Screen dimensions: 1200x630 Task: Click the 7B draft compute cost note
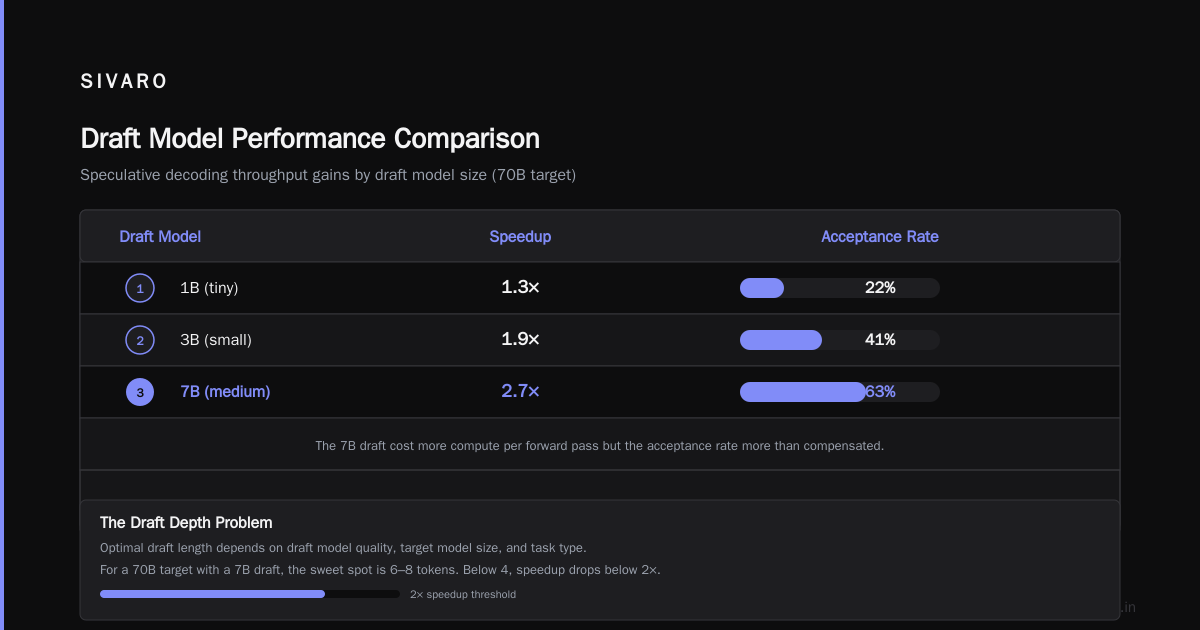point(600,445)
